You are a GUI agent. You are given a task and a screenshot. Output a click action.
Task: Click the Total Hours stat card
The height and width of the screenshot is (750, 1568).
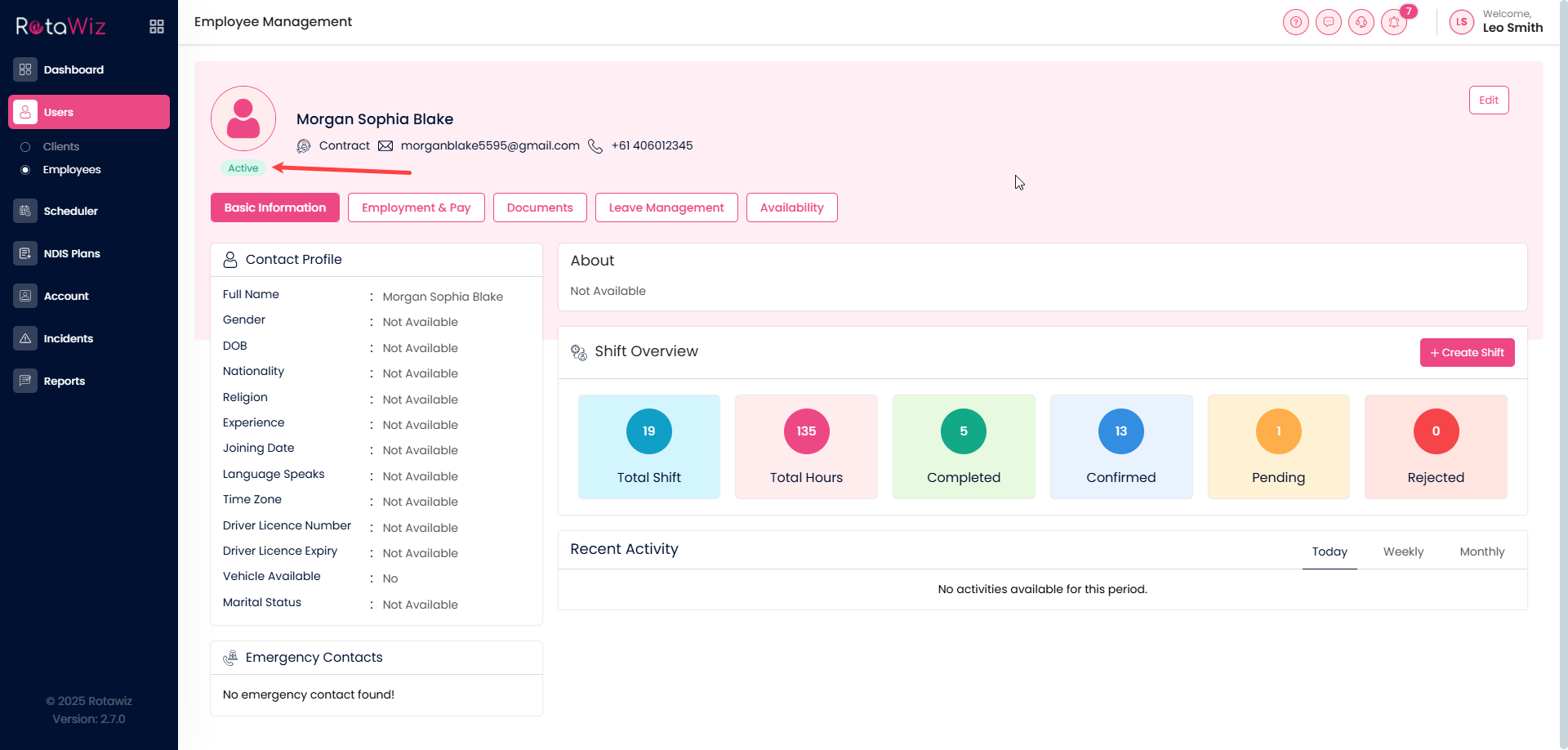(806, 447)
